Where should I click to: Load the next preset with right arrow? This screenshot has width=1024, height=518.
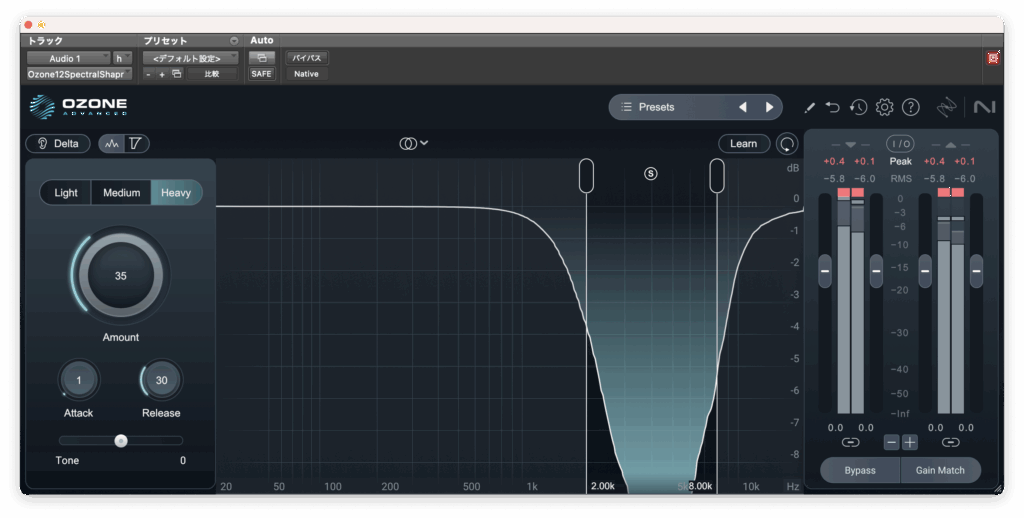tap(769, 107)
